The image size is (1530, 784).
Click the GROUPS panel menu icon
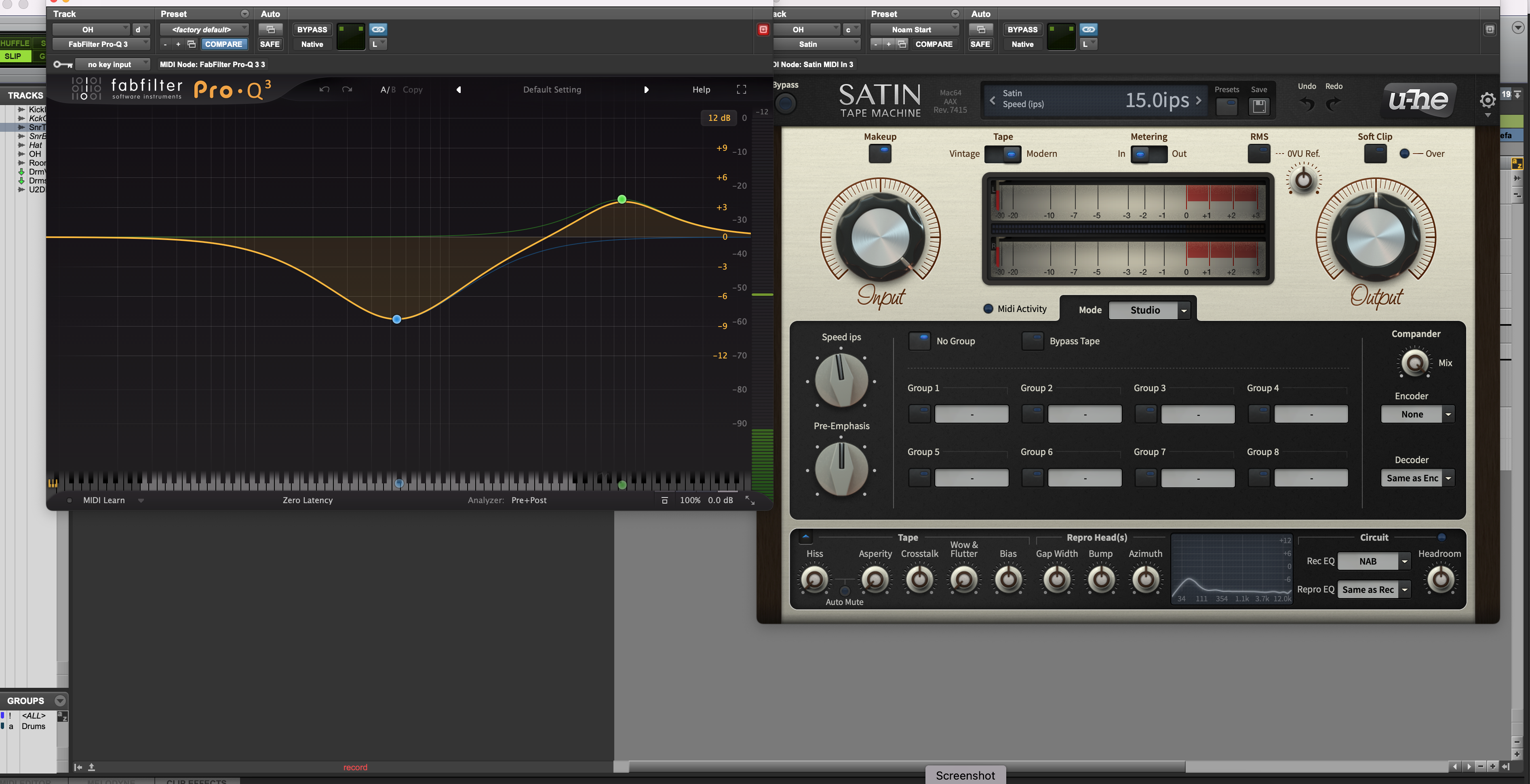coord(60,701)
